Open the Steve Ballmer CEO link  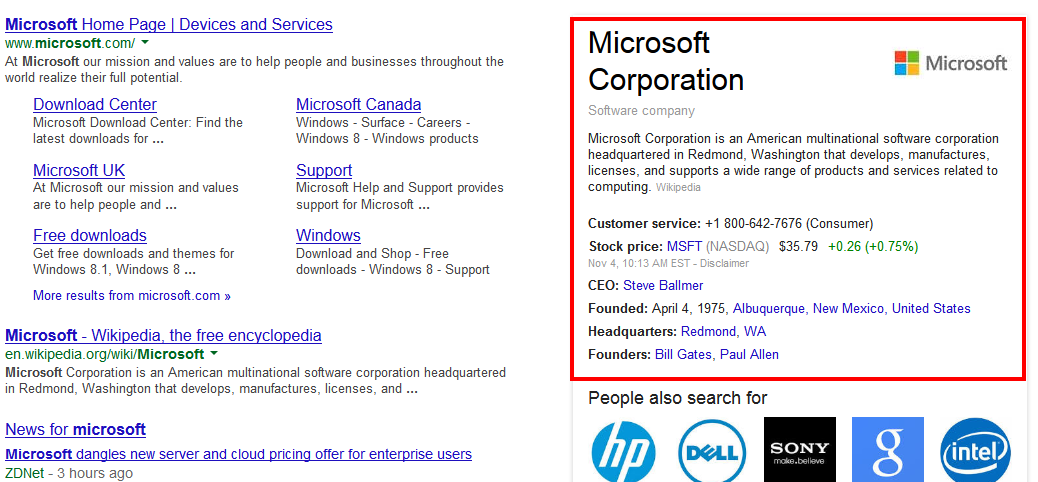(663, 285)
